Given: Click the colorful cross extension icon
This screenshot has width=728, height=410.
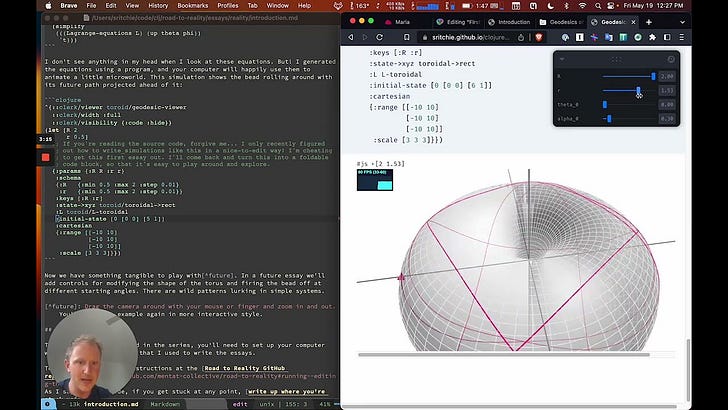Looking at the screenshot, I should [x=594, y=37].
